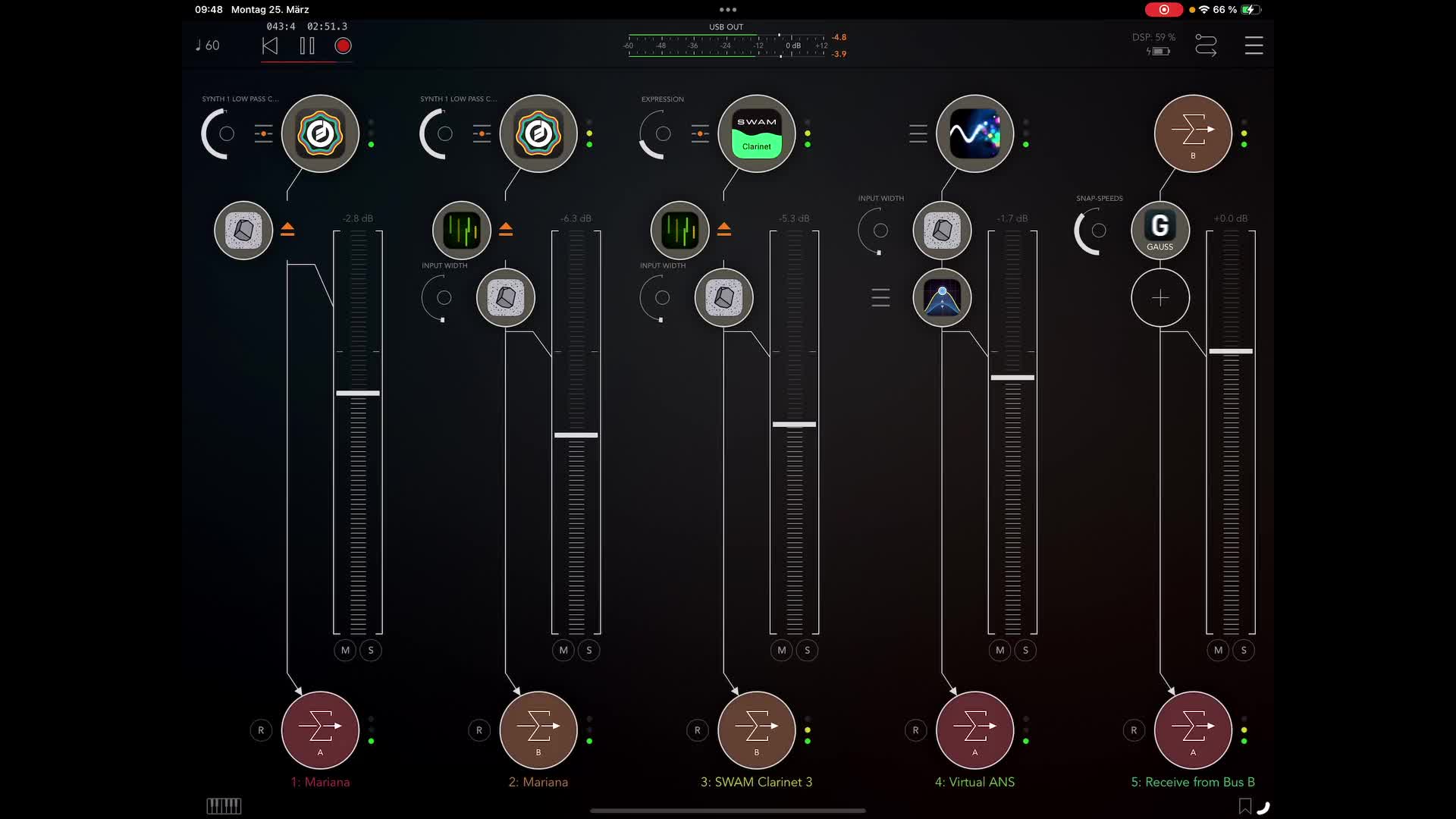The height and width of the screenshot is (819, 1456).
Task: Adjust channel 1 volume fader handle
Action: tap(358, 393)
